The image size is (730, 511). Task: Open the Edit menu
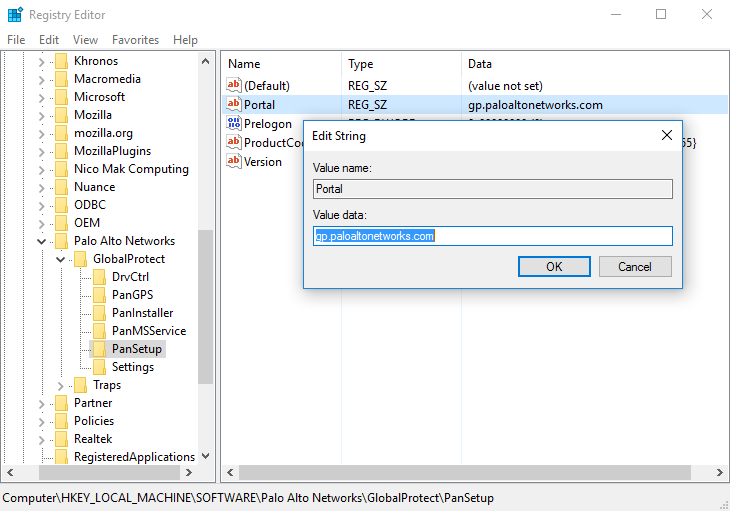coord(49,40)
